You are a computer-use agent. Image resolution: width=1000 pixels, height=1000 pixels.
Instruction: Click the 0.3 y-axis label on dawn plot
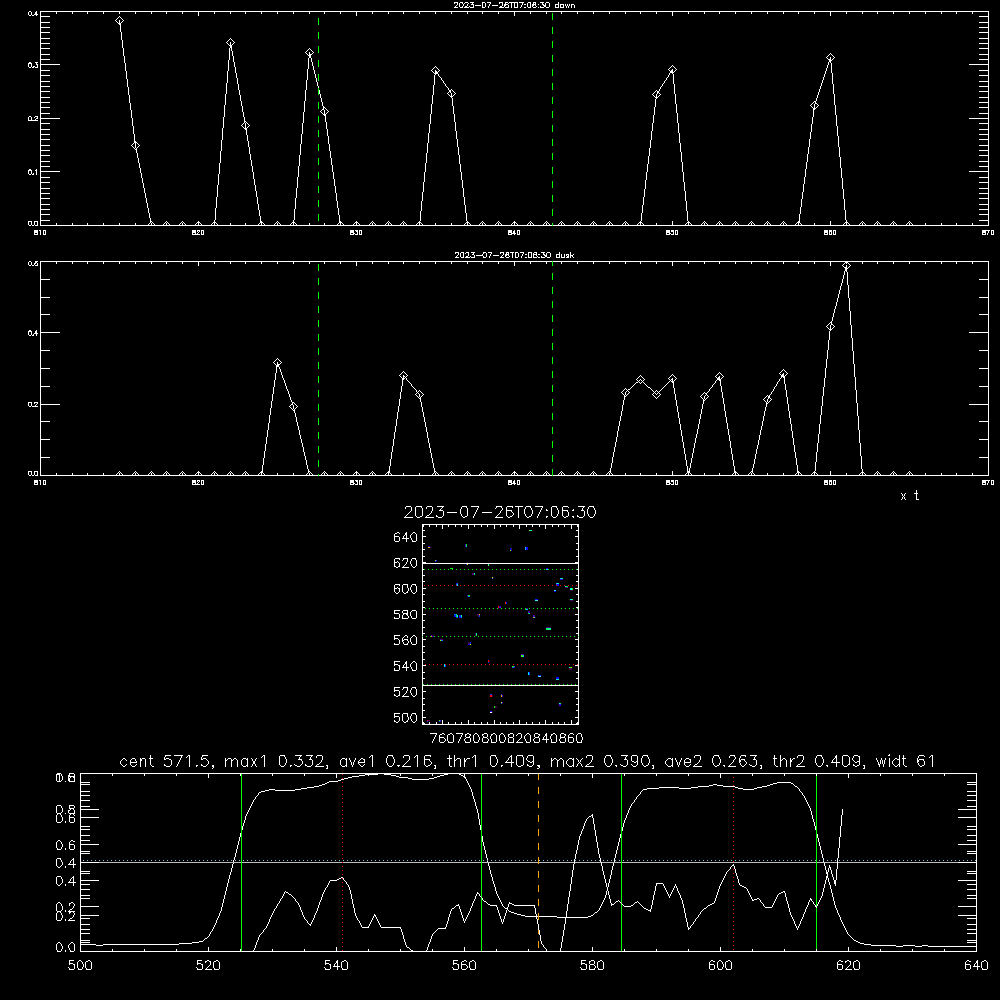(33, 65)
